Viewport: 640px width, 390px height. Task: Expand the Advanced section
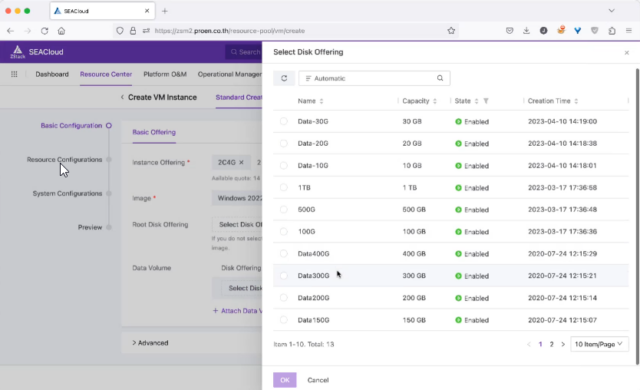pyautogui.click(x=150, y=343)
